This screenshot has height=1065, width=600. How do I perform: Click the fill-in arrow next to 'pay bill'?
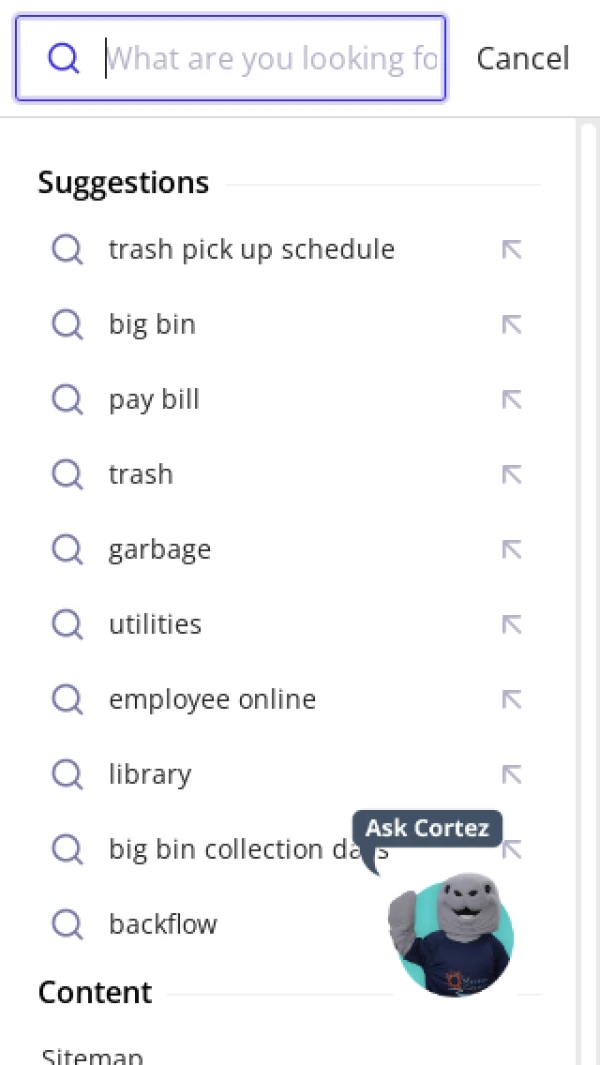[x=512, y=400]
